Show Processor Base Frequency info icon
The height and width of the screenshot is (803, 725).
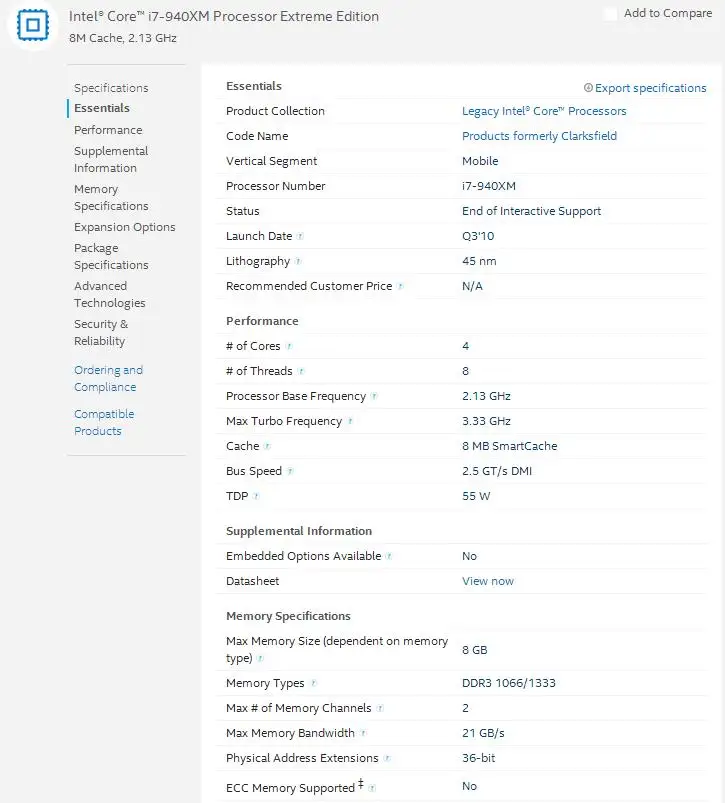click(374, 396)
